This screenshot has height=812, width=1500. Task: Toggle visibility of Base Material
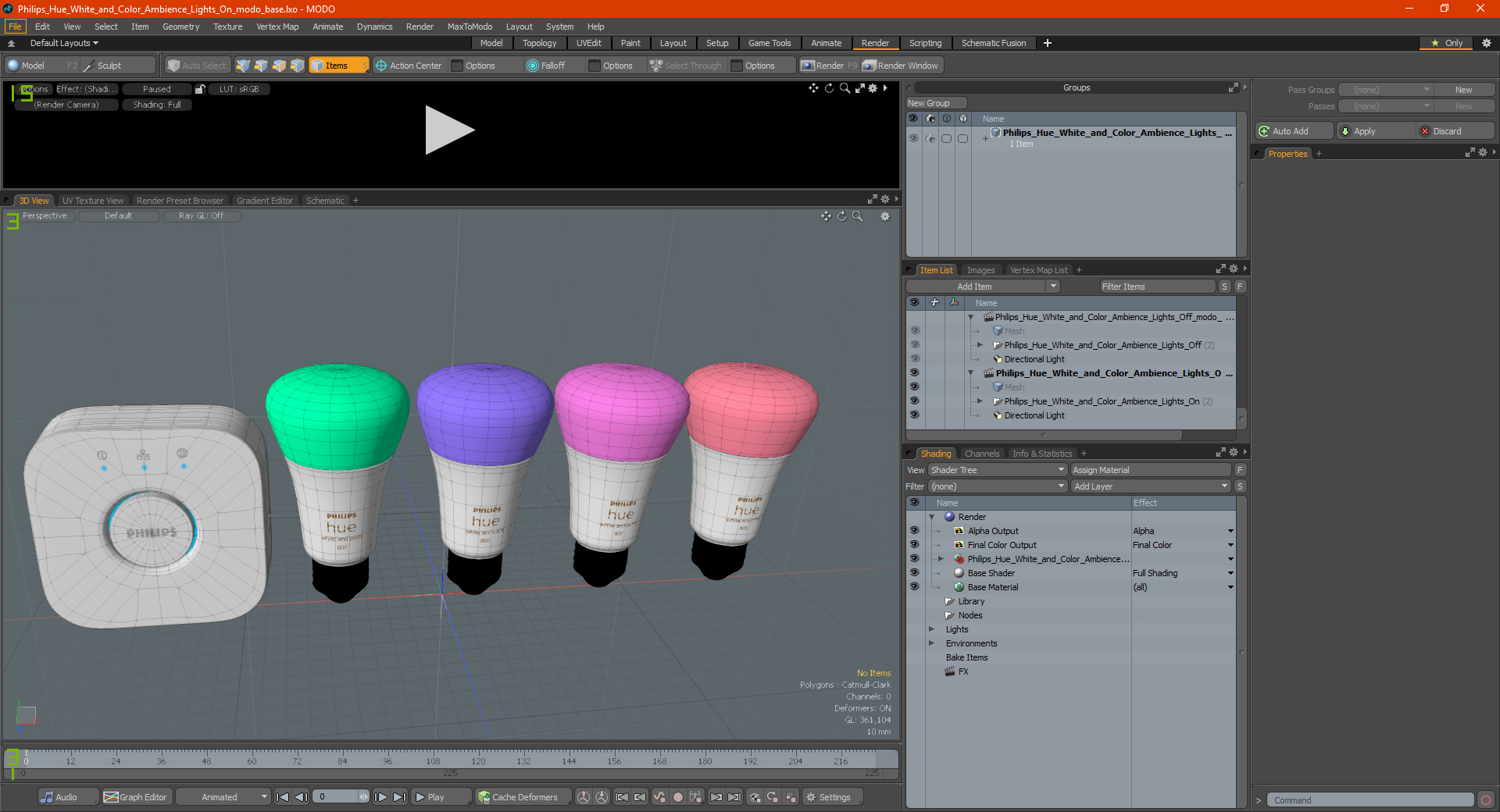click(914, 587)
